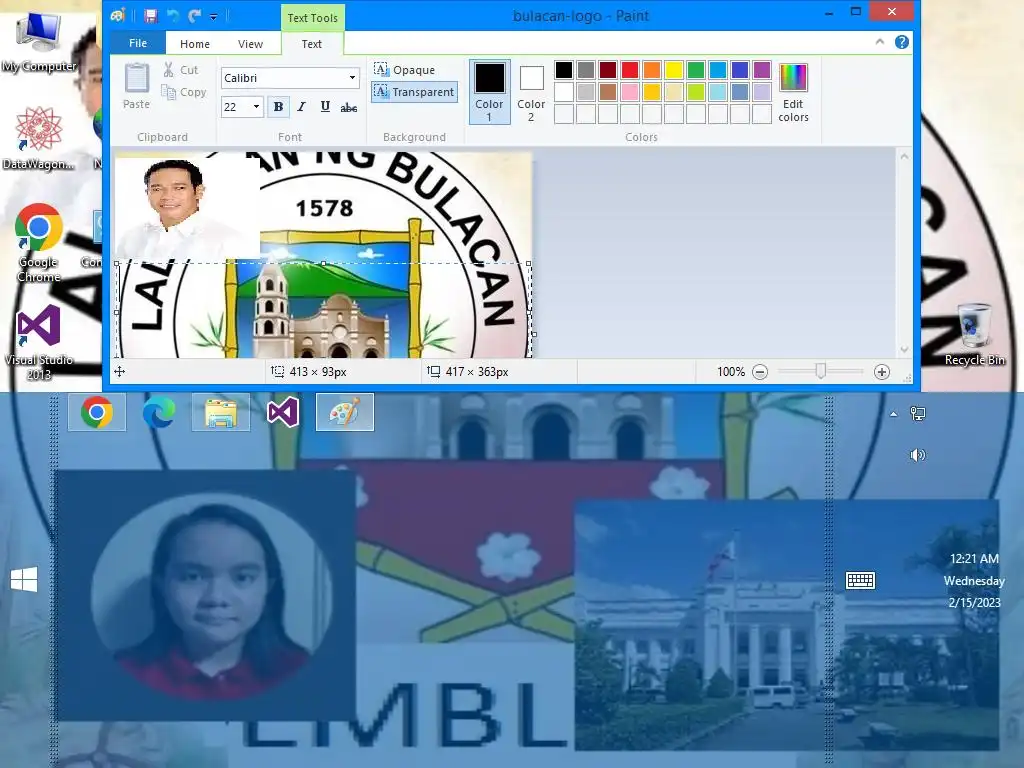
Task: Click Chrome icon in the taskbar
Action: pos(97,412)
